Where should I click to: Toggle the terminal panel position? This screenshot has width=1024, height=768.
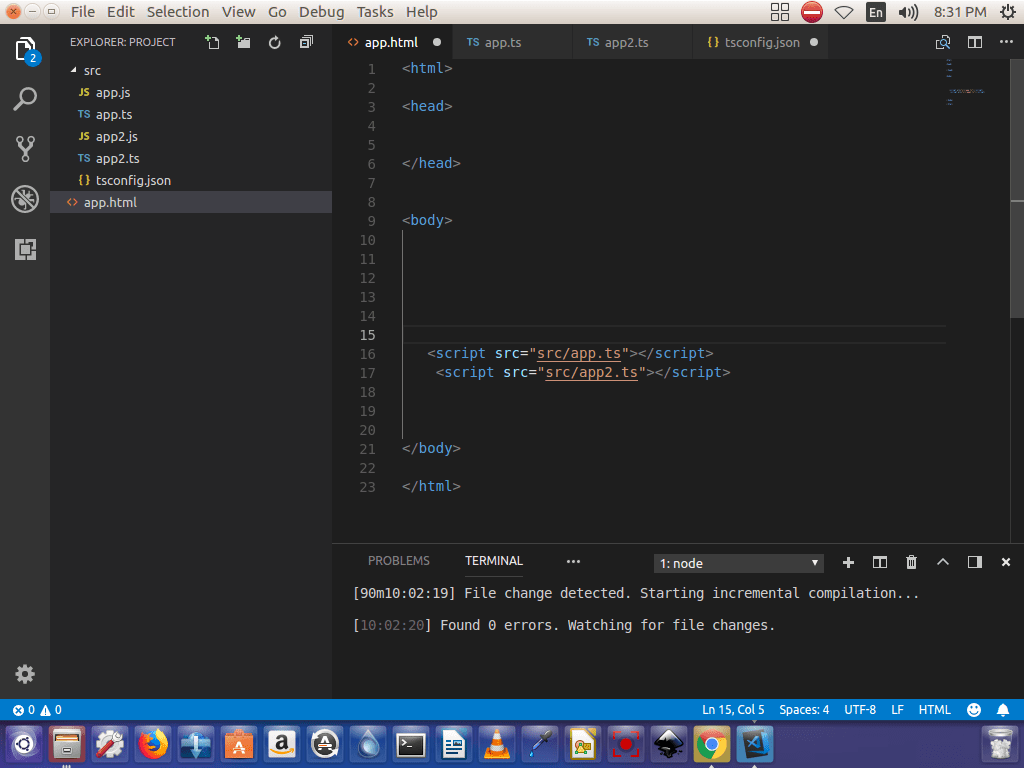point(974,562)
